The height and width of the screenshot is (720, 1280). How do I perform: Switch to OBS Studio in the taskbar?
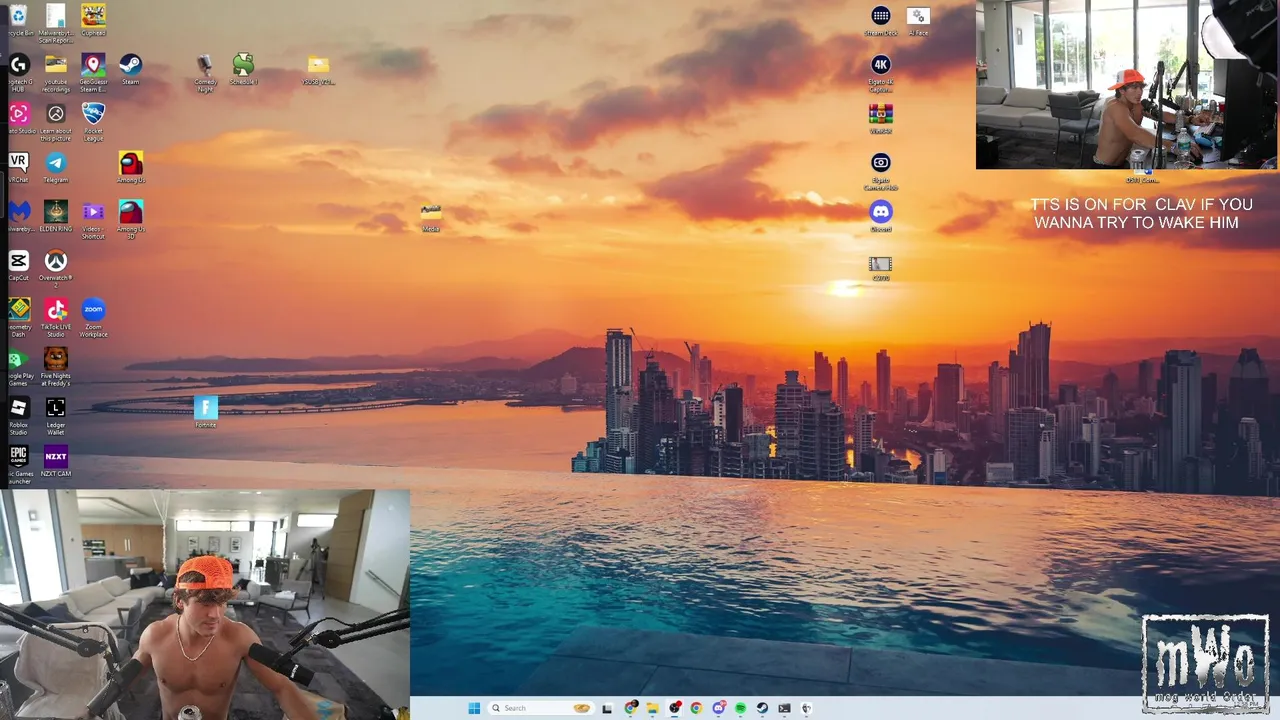coord(674,708)
